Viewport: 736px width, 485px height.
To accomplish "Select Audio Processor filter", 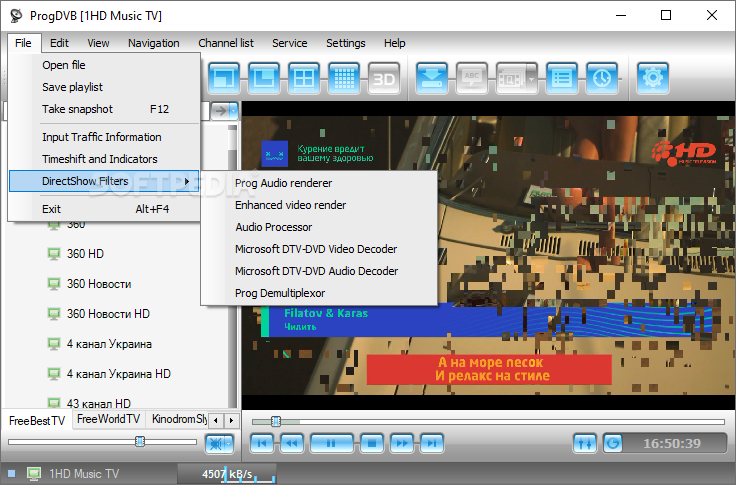I will [x=319, y=227].
